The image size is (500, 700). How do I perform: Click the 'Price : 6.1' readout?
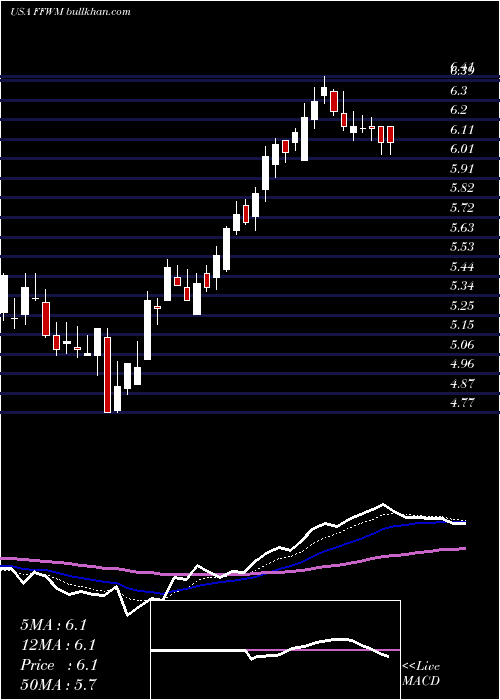click(x=58, y=665)
